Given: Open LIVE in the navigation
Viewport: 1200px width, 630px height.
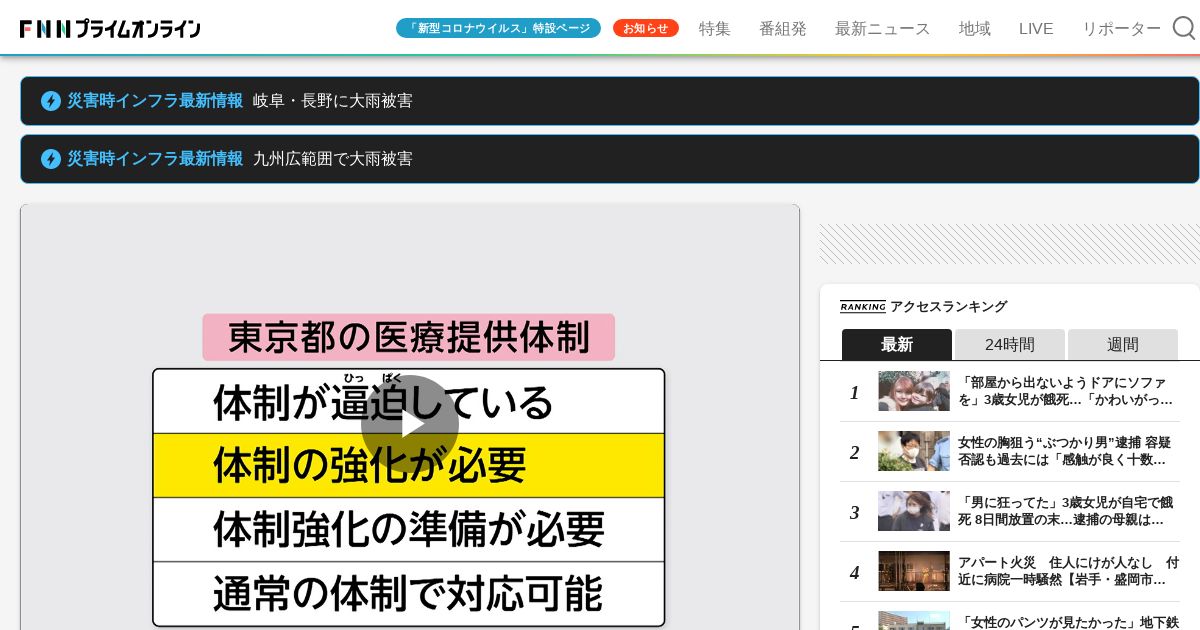Looking at the screenshot, I should (1036, 29).
